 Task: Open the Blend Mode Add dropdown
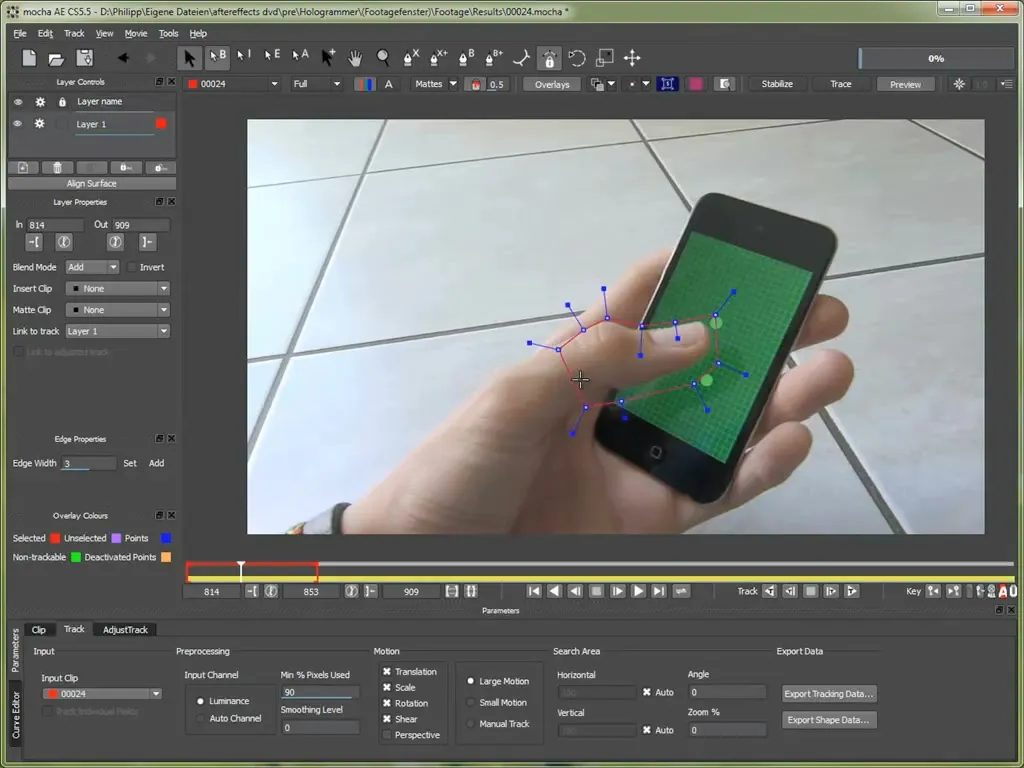tap(92, 267)
